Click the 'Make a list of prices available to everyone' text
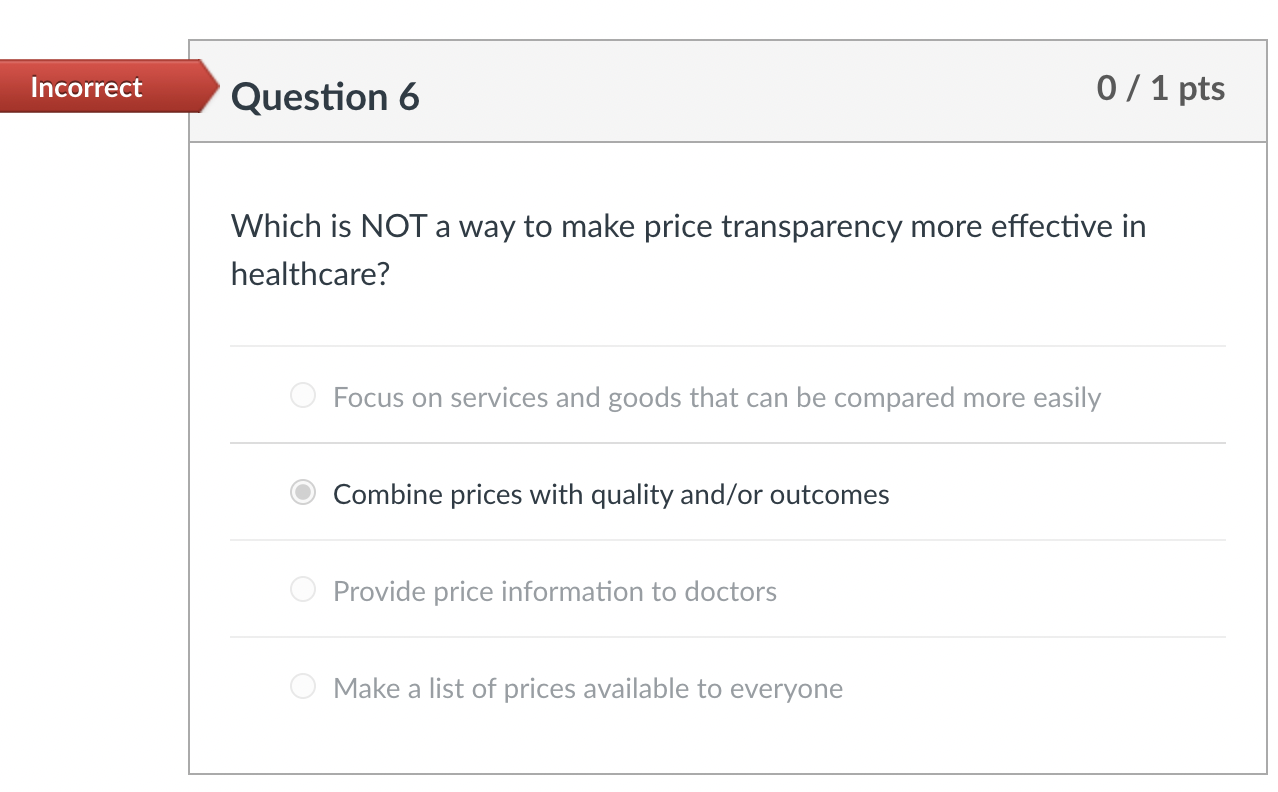 tap(588, 688)
